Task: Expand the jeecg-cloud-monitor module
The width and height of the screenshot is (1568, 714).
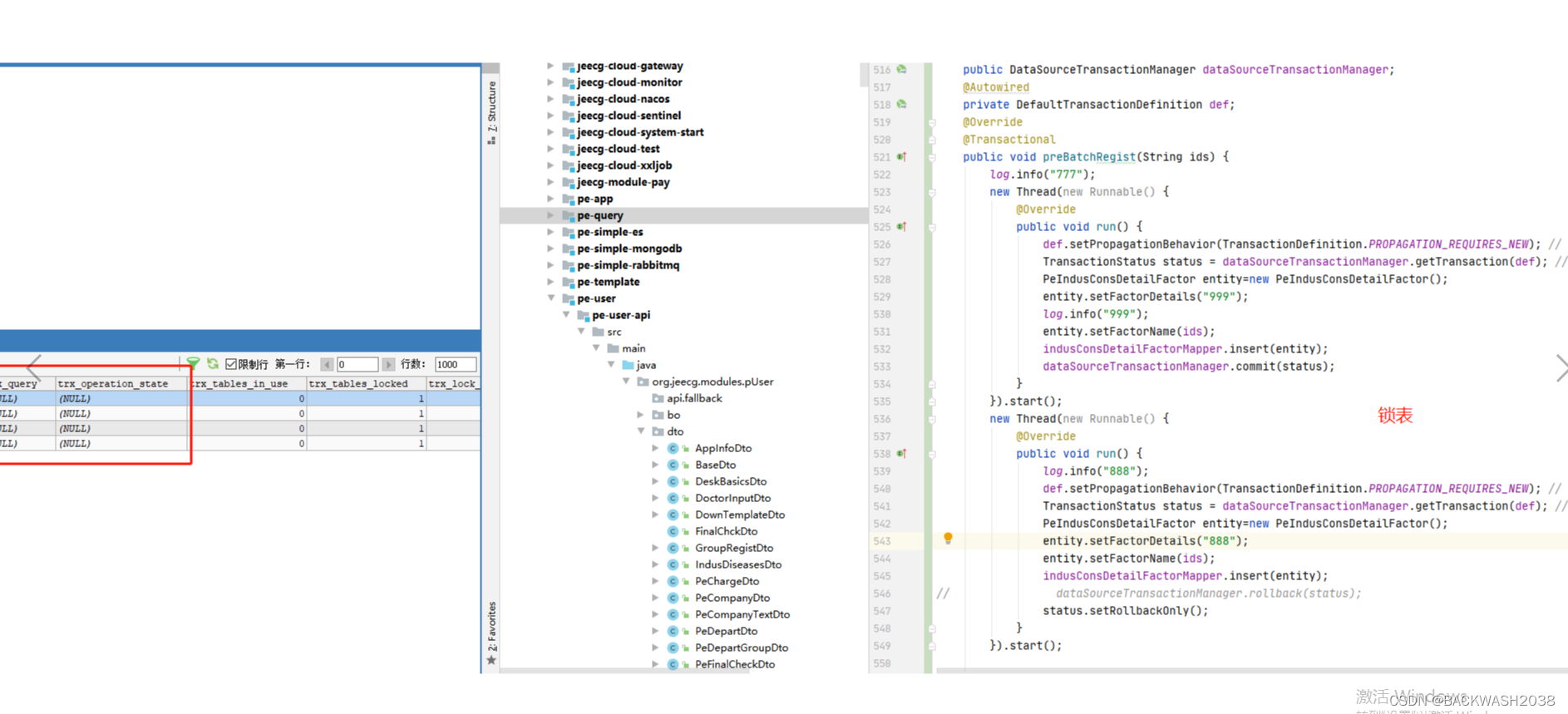Action: [x=550, y=82]
